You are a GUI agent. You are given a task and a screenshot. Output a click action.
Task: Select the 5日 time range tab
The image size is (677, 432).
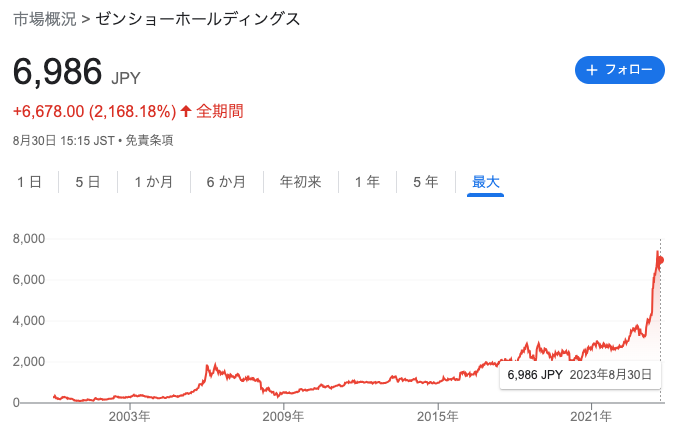click(88, 182)
